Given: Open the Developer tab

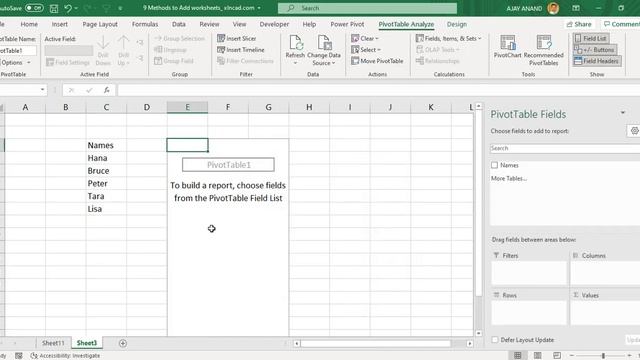Looking at the screenshot, I should 274,24.
